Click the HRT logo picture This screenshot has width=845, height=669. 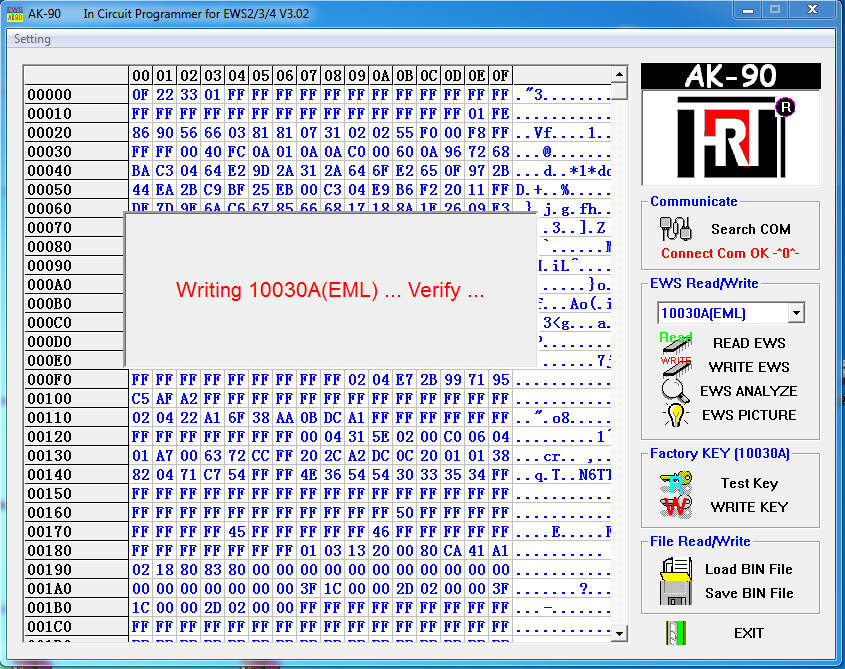[731, 137]
